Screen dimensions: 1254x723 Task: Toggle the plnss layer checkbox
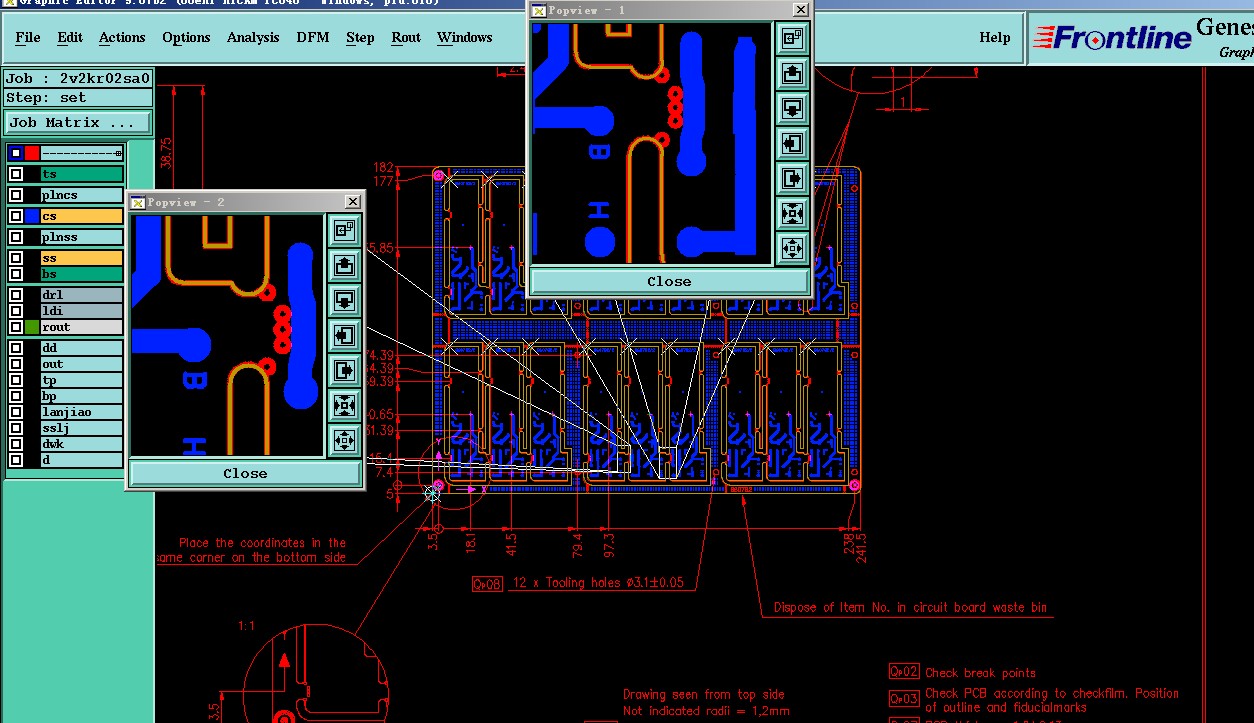pyautogui.click(x=16, y=237)
